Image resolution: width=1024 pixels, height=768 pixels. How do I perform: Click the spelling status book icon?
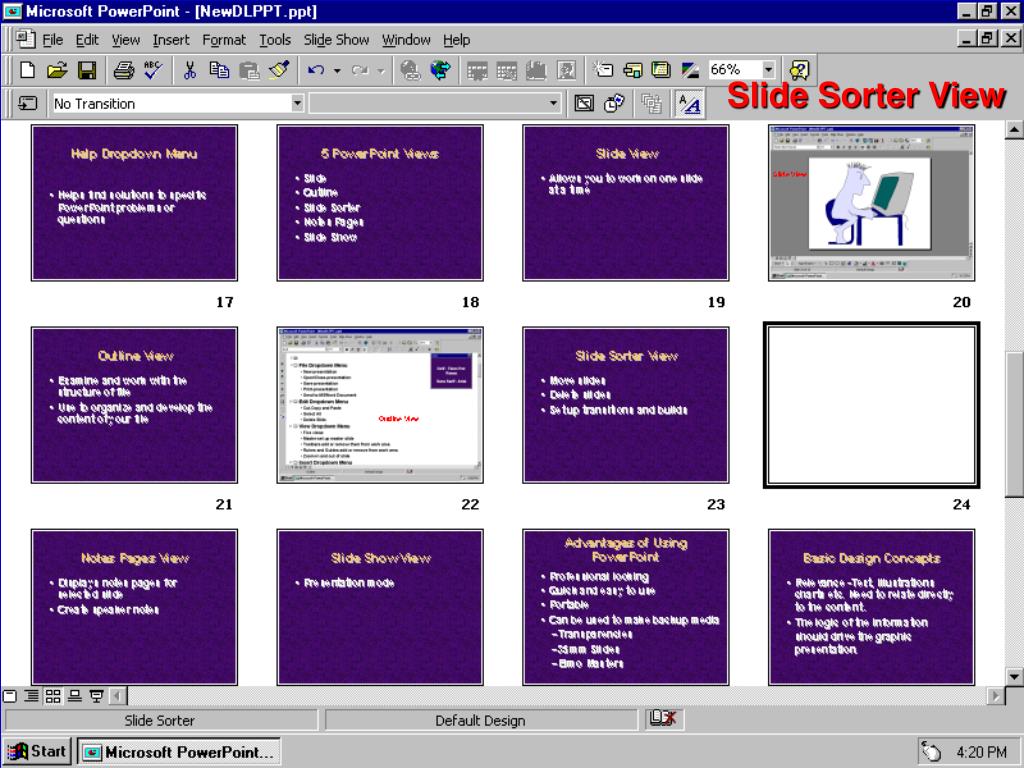click(x=663, y=718)
